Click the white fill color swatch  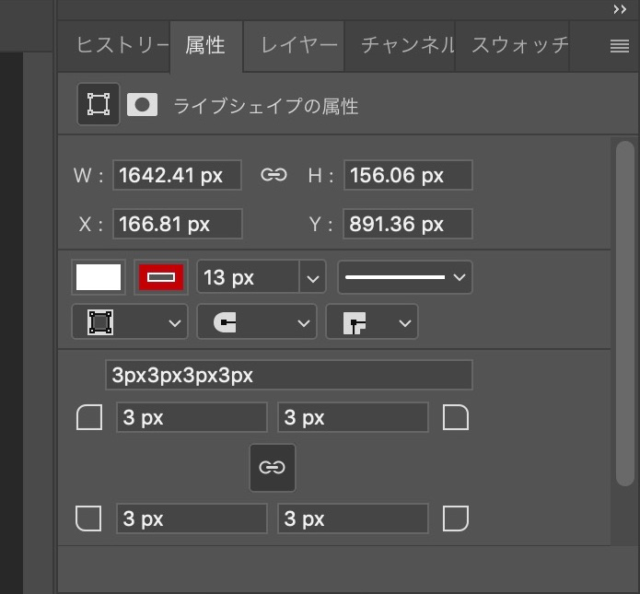click(98, 277)
